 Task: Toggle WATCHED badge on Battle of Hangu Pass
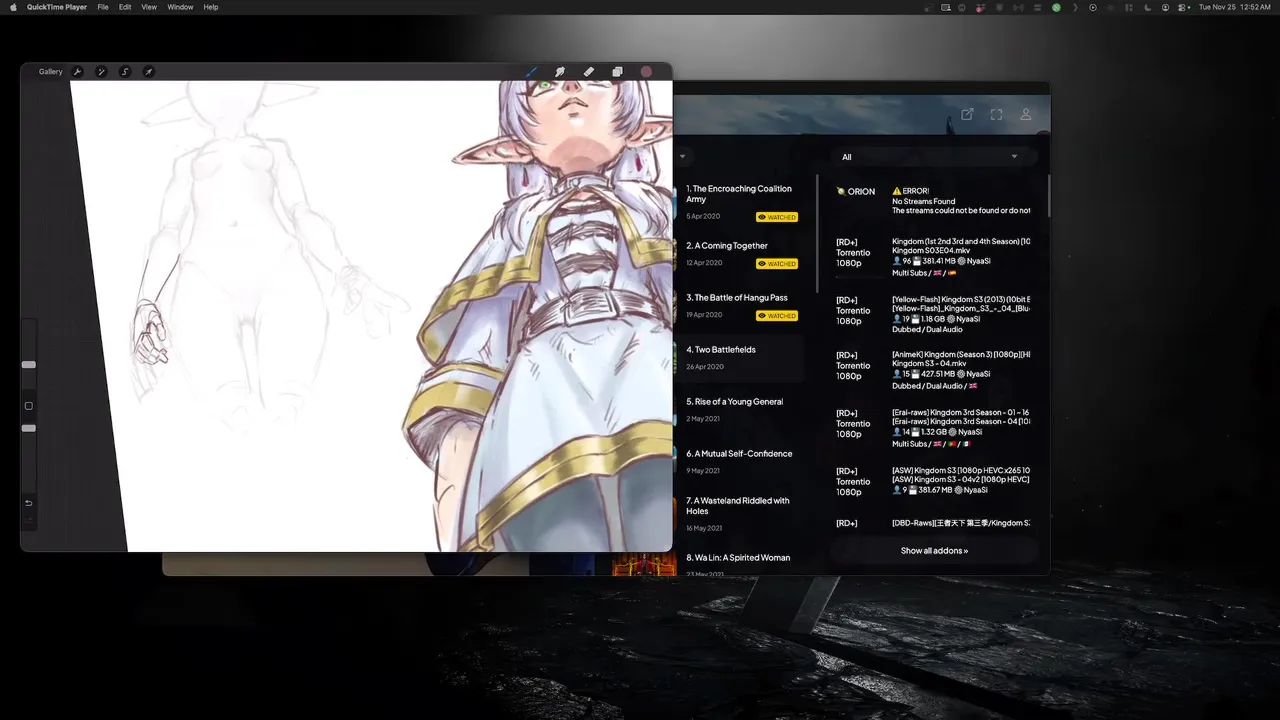point(777,316)
